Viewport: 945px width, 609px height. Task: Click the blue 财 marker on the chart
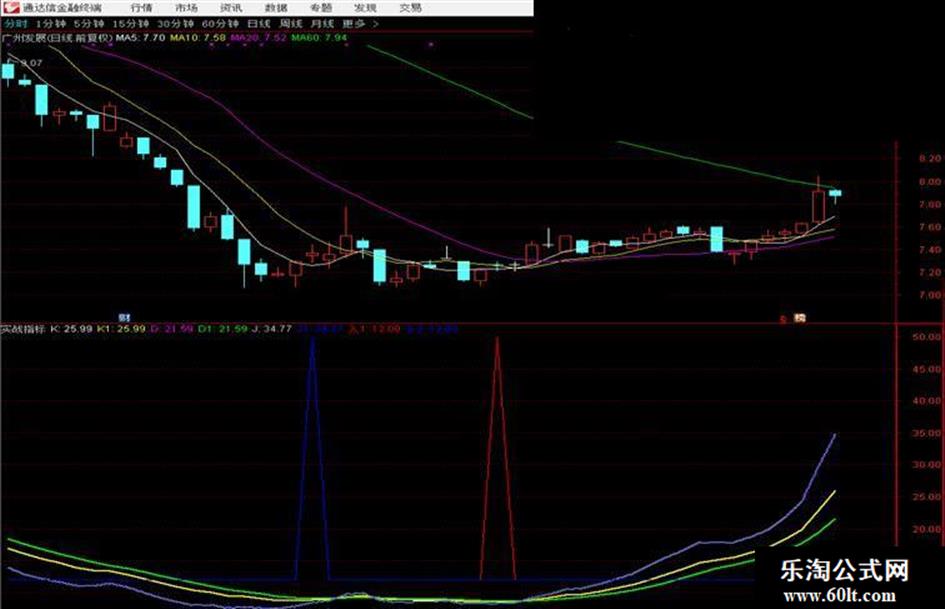(x=125, y=317)
